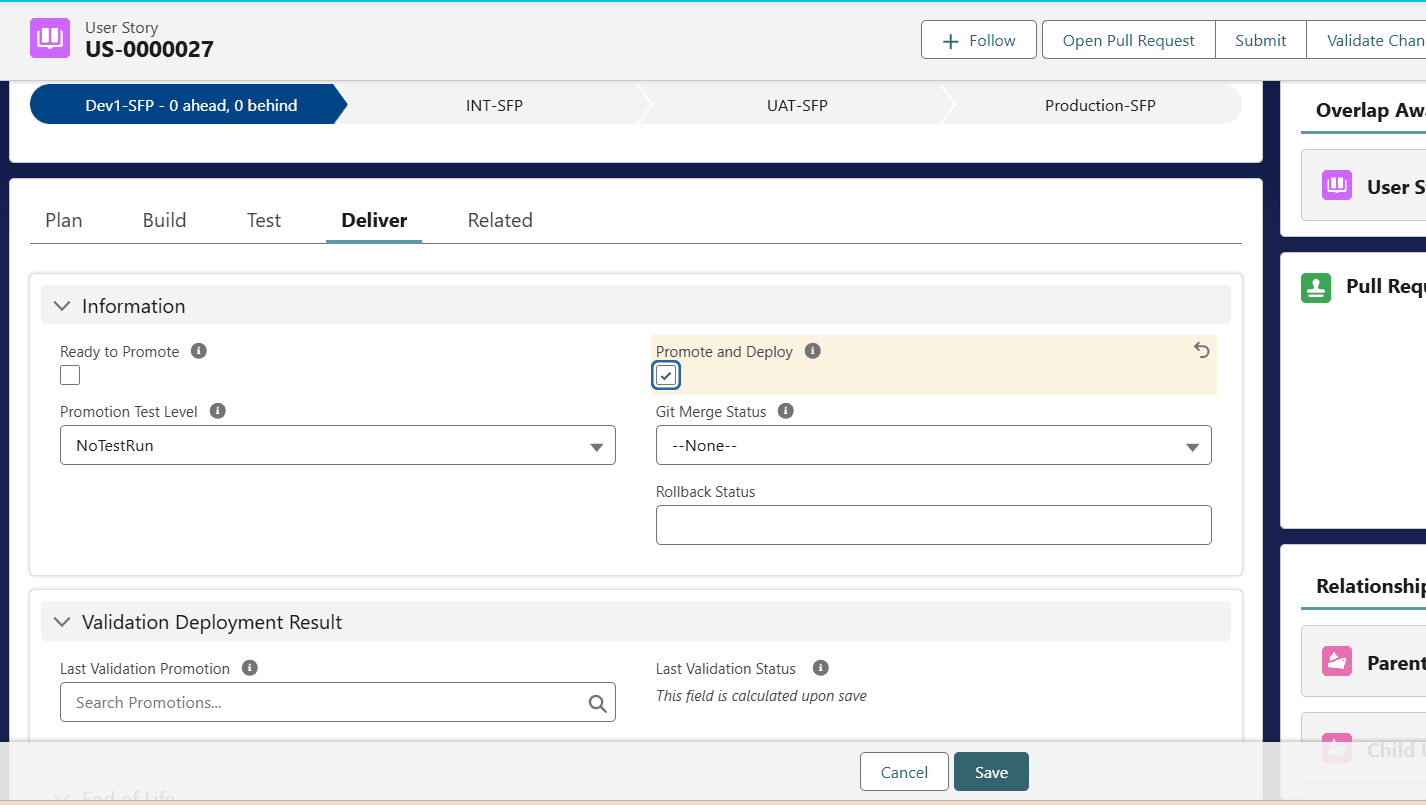Click the User Story record icon in header

[50, 38]
